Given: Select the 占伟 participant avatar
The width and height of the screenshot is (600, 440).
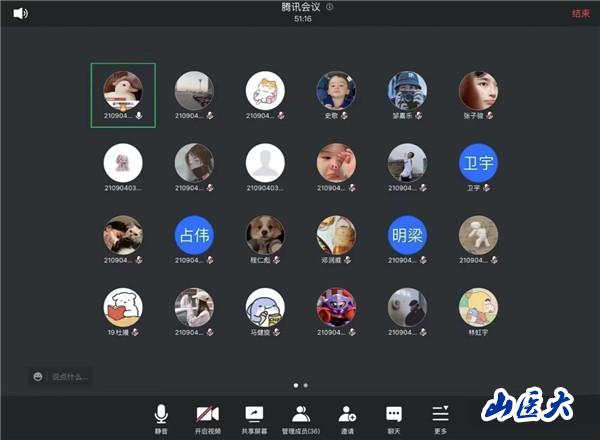Looking at the screenshot, I should tap(193, 235).
